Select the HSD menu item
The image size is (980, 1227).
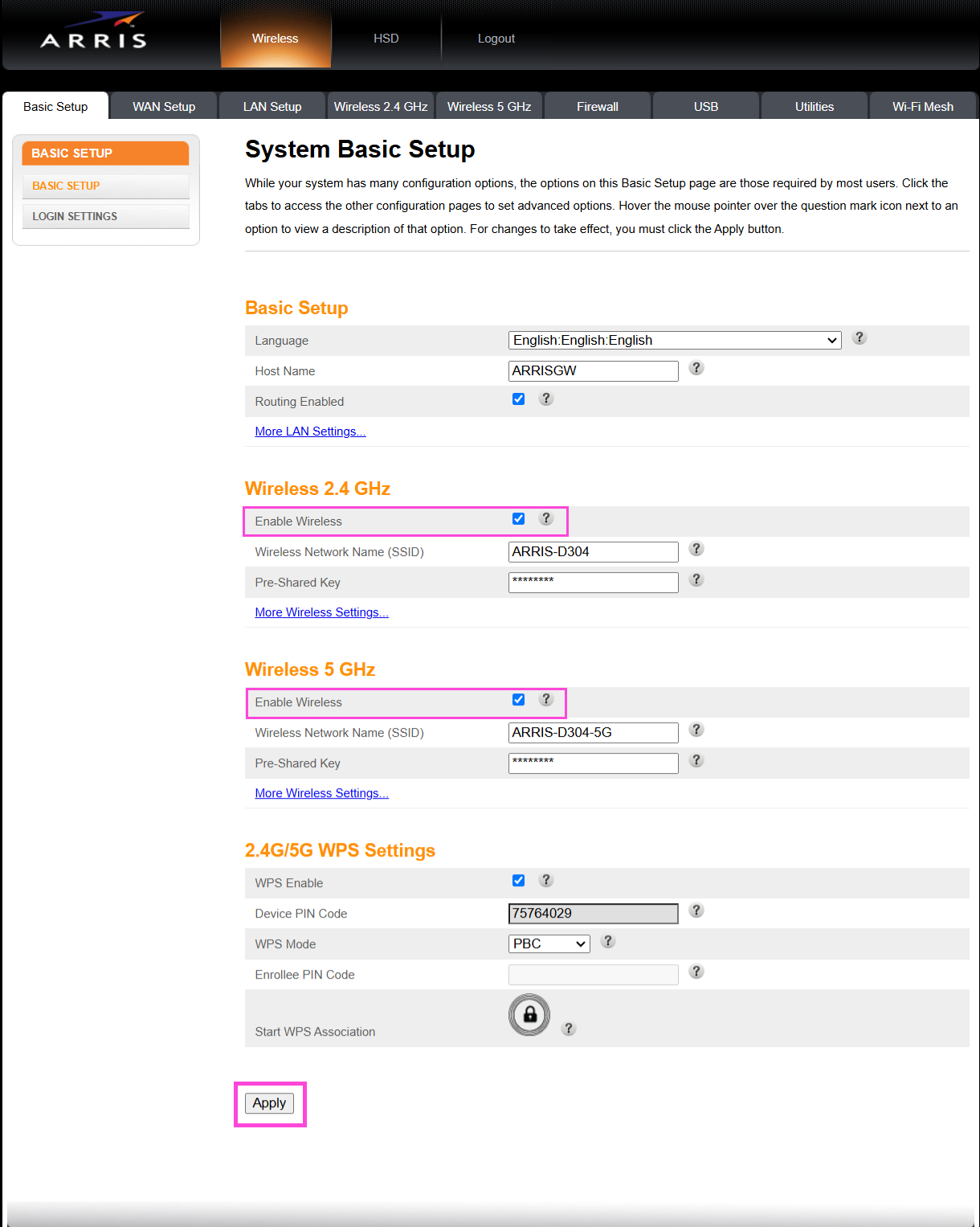pyautogui.click(x=386, y=38)
